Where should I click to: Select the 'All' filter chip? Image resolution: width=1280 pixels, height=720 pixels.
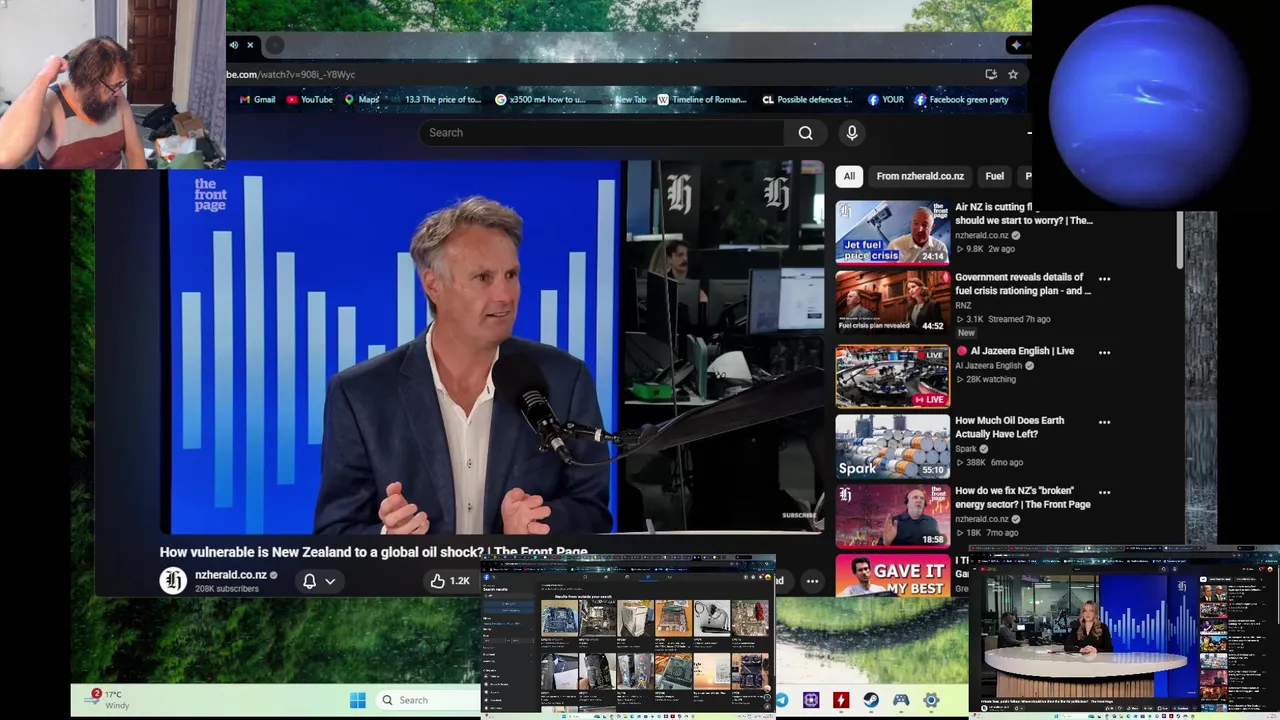coord(849,176)
